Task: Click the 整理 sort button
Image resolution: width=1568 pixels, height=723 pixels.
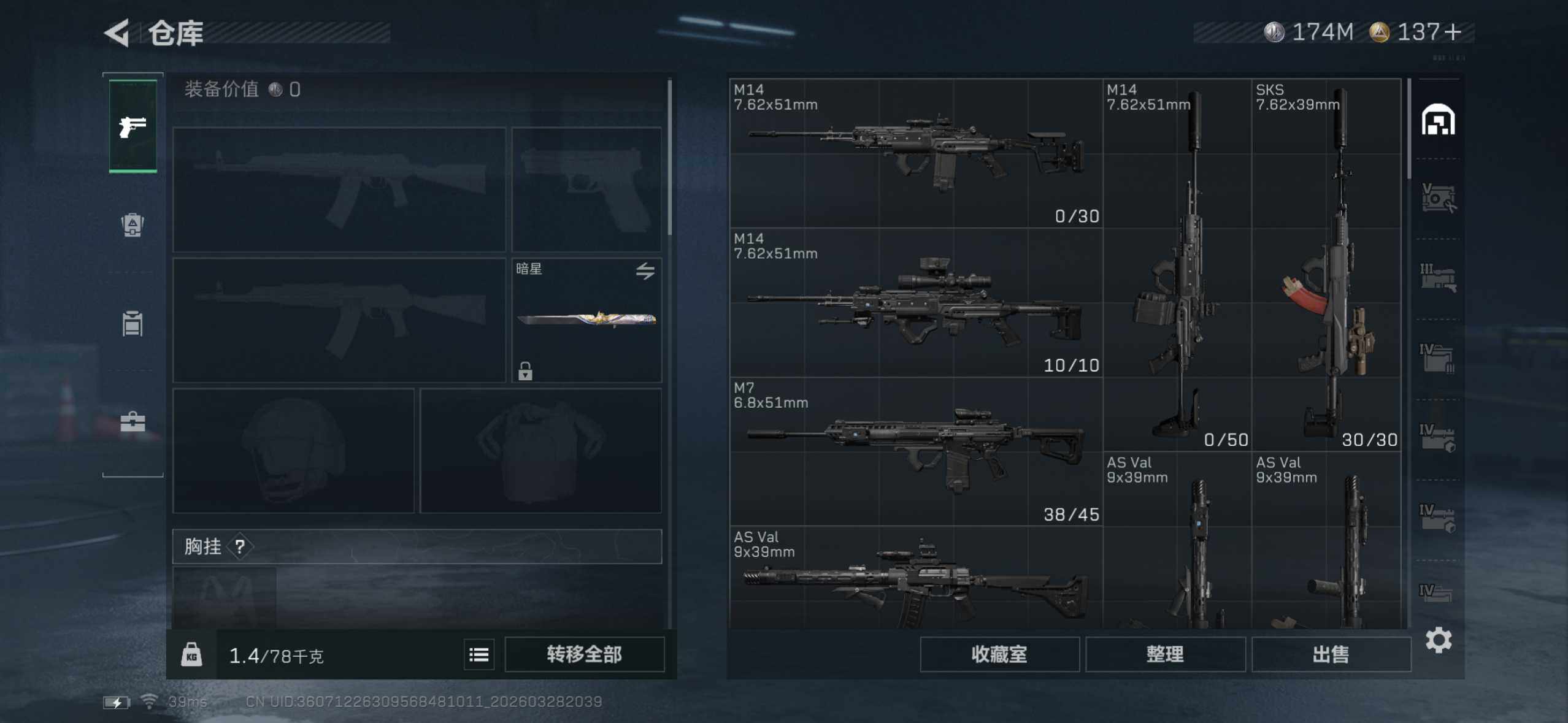Action: [x=1165, y=654]
